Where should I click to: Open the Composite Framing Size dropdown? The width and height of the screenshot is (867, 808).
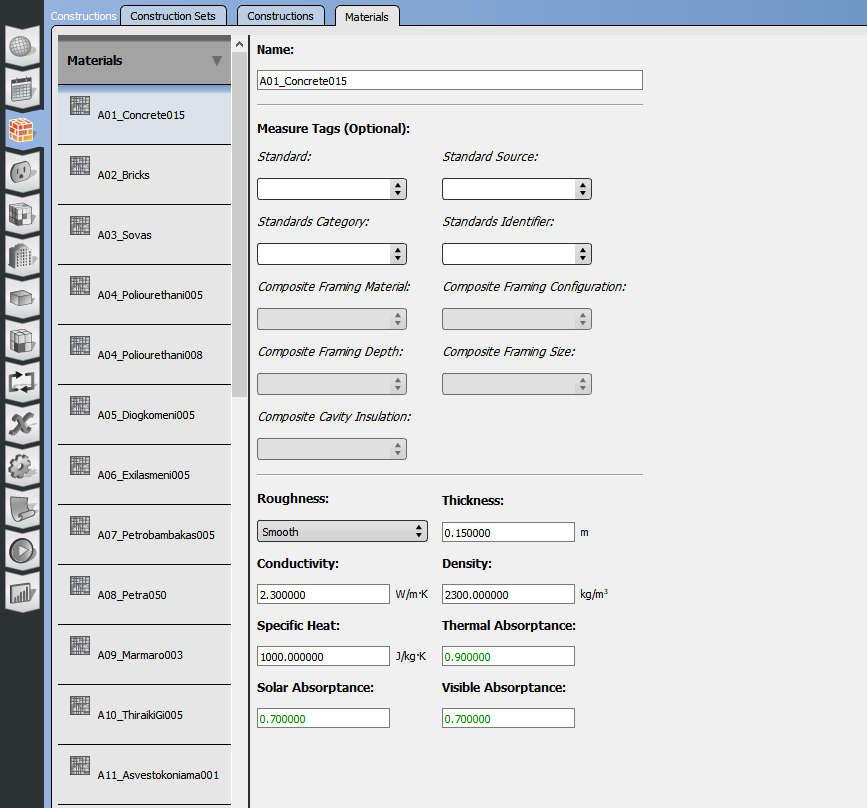click(x=516, y=384)
